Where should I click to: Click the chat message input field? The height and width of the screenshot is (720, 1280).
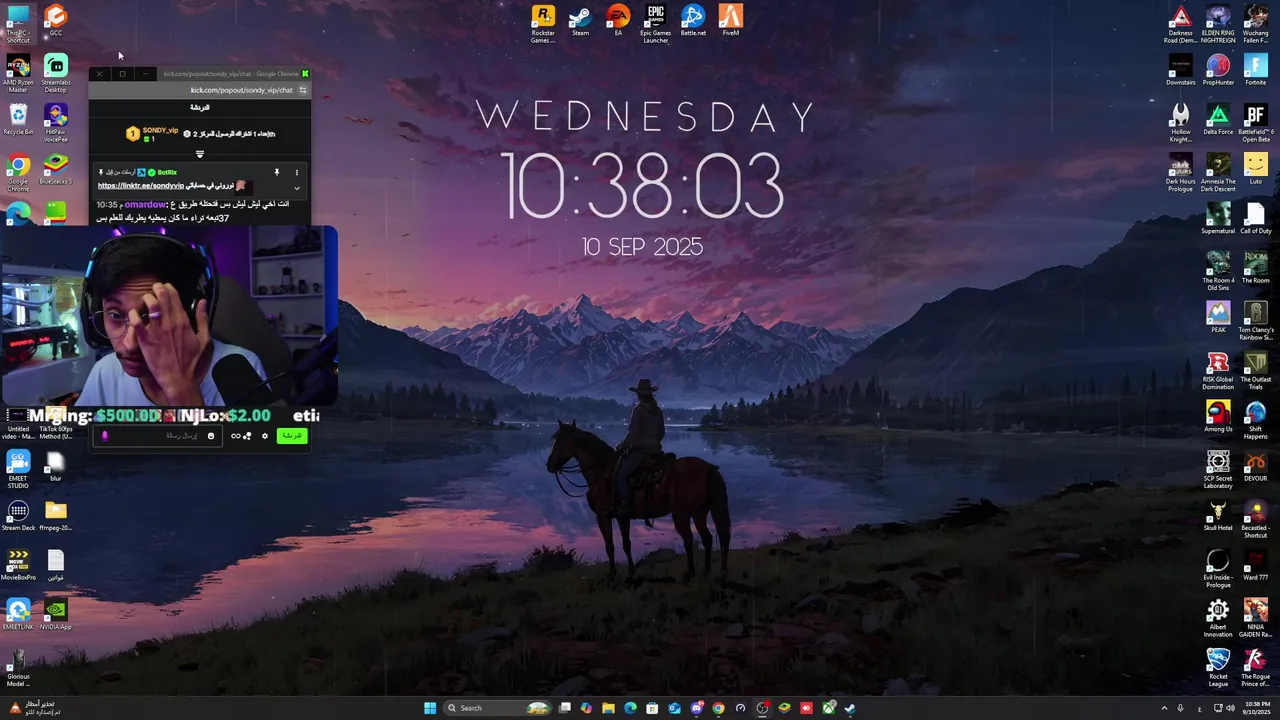click(157, 436)
